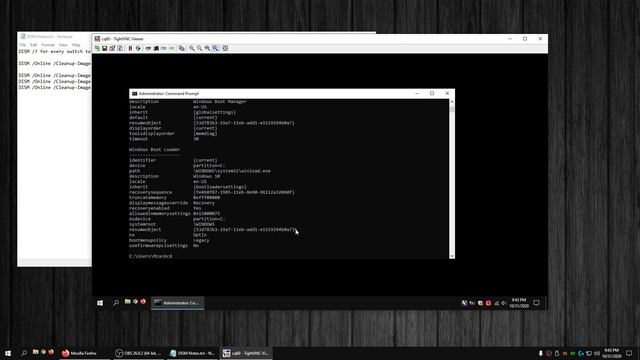Click the host microphone tray icon
640x360 pixels.
point(541,353)
